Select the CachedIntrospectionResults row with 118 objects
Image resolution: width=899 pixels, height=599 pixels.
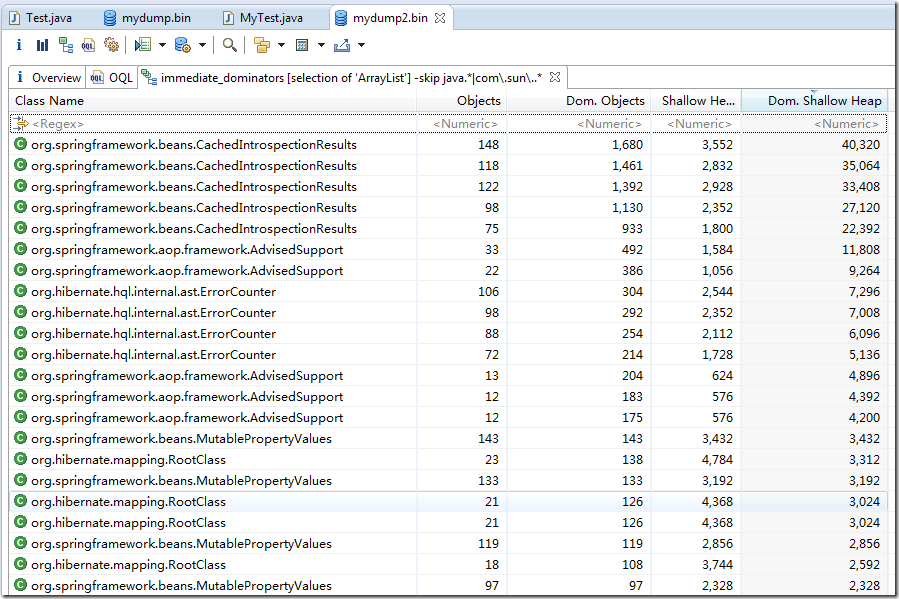pos(448,166)
